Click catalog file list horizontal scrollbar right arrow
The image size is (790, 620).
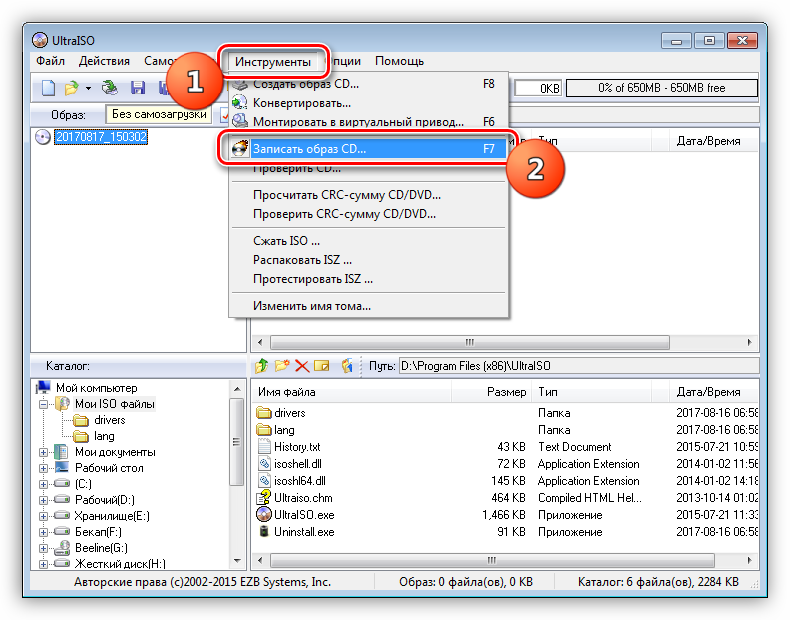pos(749,560)
